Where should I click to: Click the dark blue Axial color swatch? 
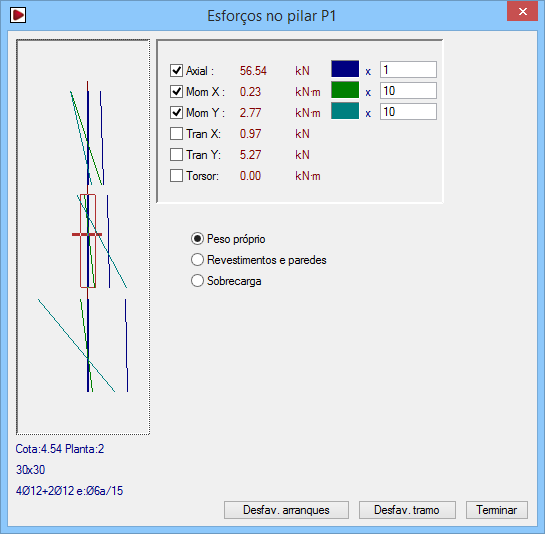click(x=345, y=69)
